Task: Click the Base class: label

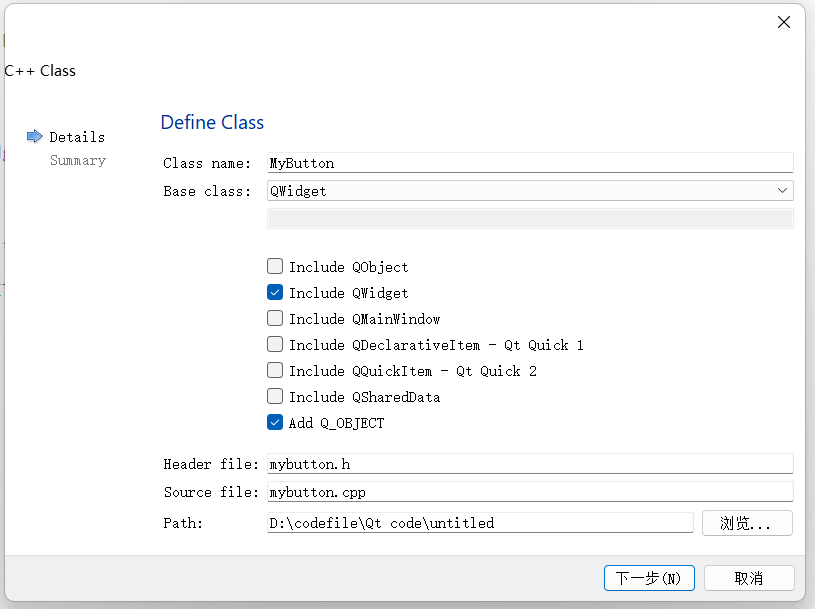Action: [207, 191]
